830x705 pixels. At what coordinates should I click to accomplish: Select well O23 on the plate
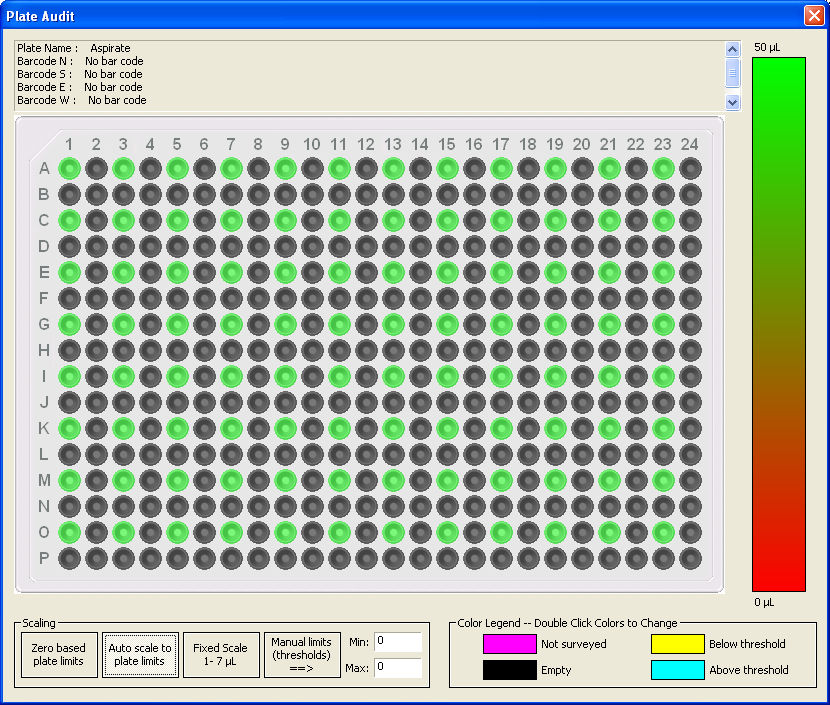click(663, 532)
